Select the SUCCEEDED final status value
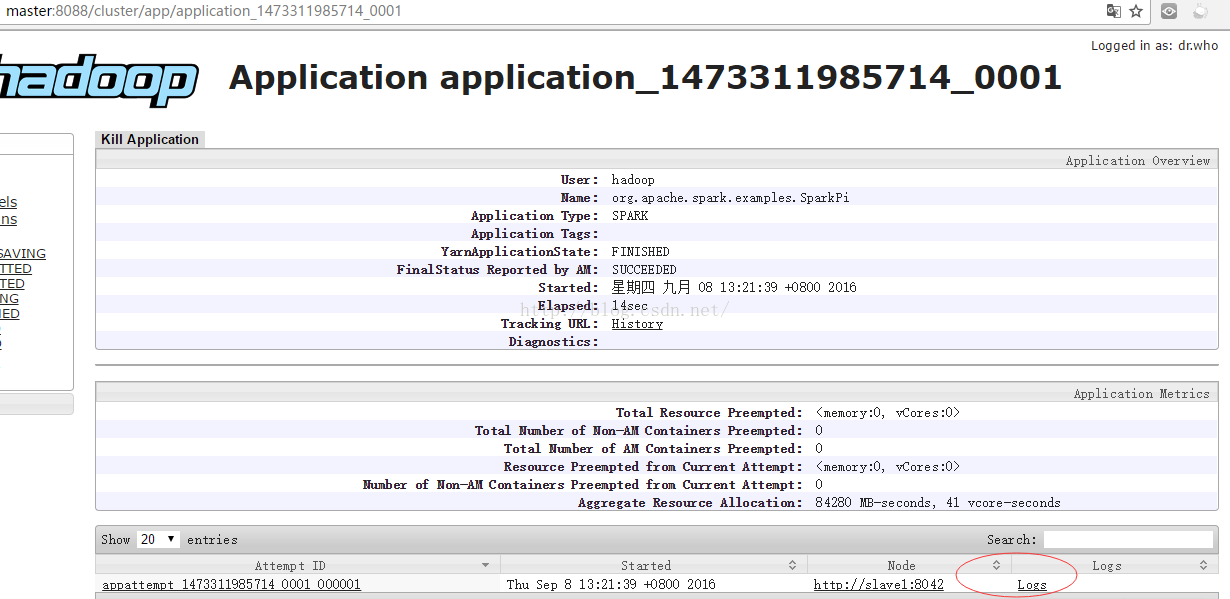 (644, 270)
